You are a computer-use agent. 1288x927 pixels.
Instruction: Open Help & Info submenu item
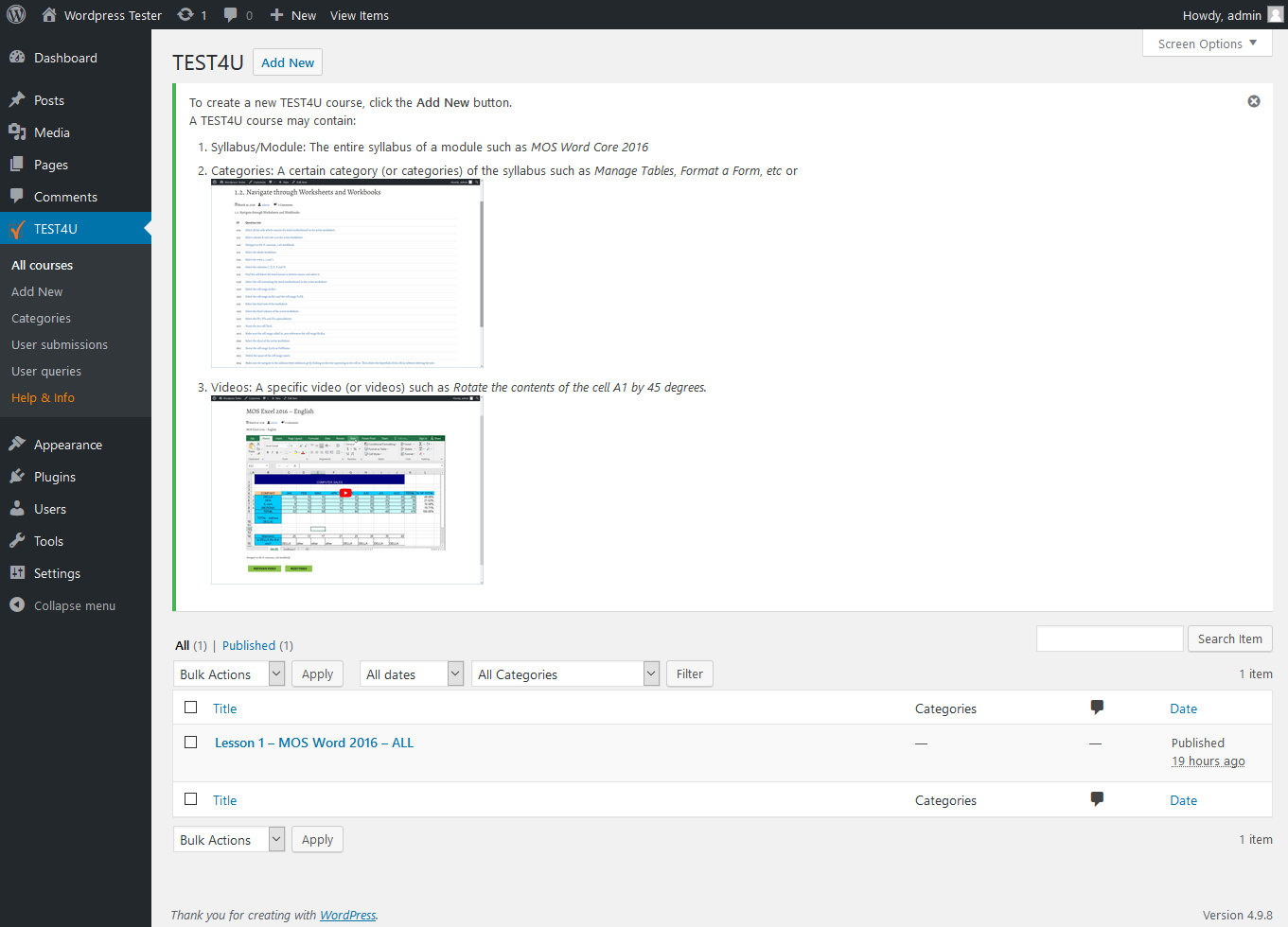point(43,397)
